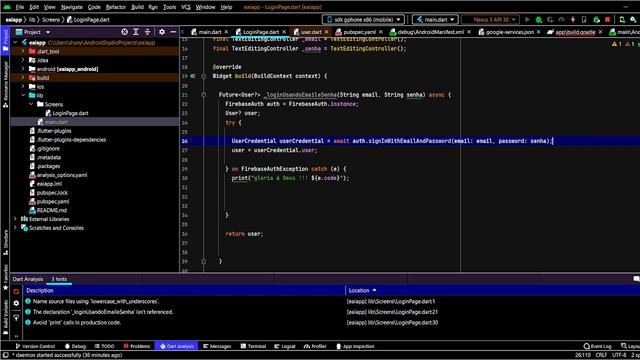
Task: Open Dart Analysis settings gear icon
Action: (x=16, y=303)
